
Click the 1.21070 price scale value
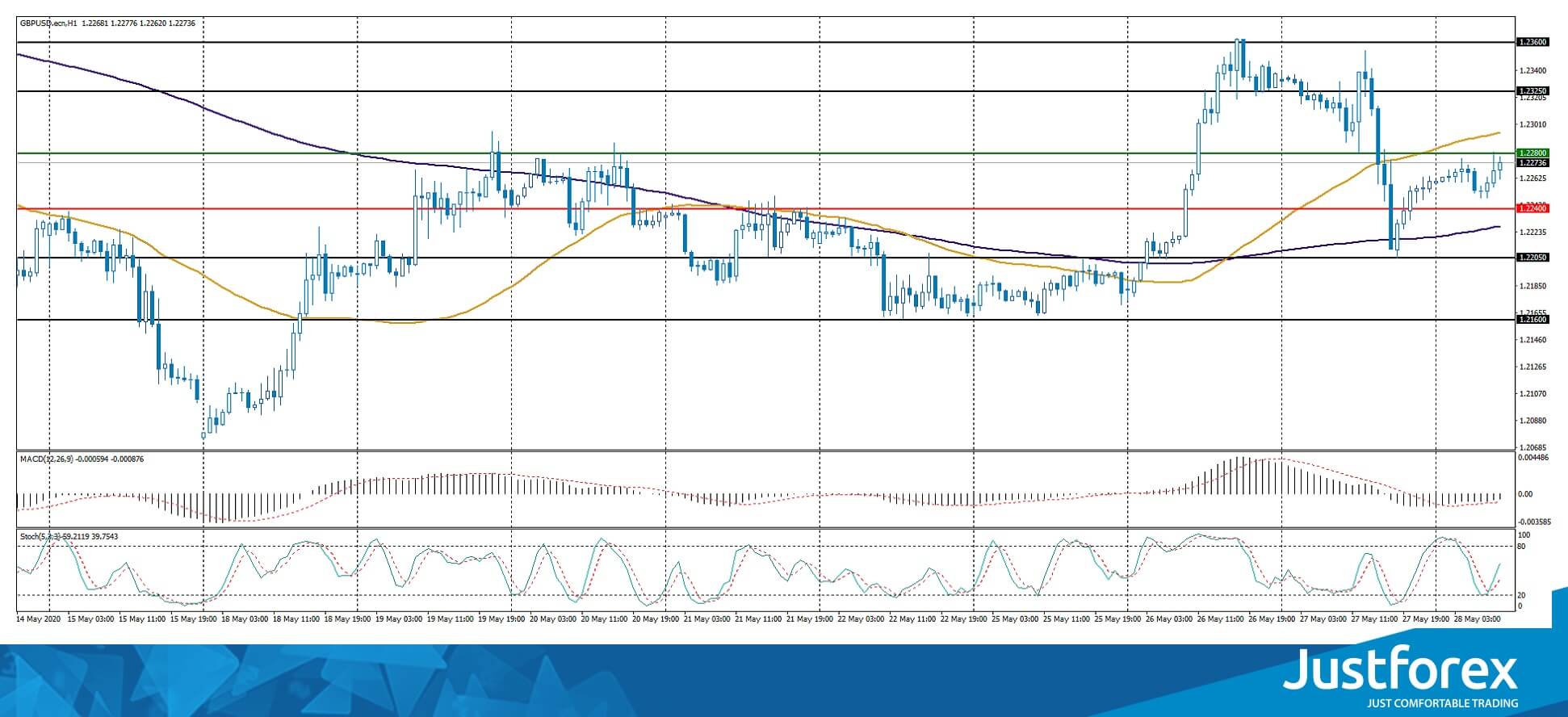click(x=1532, y=394)
